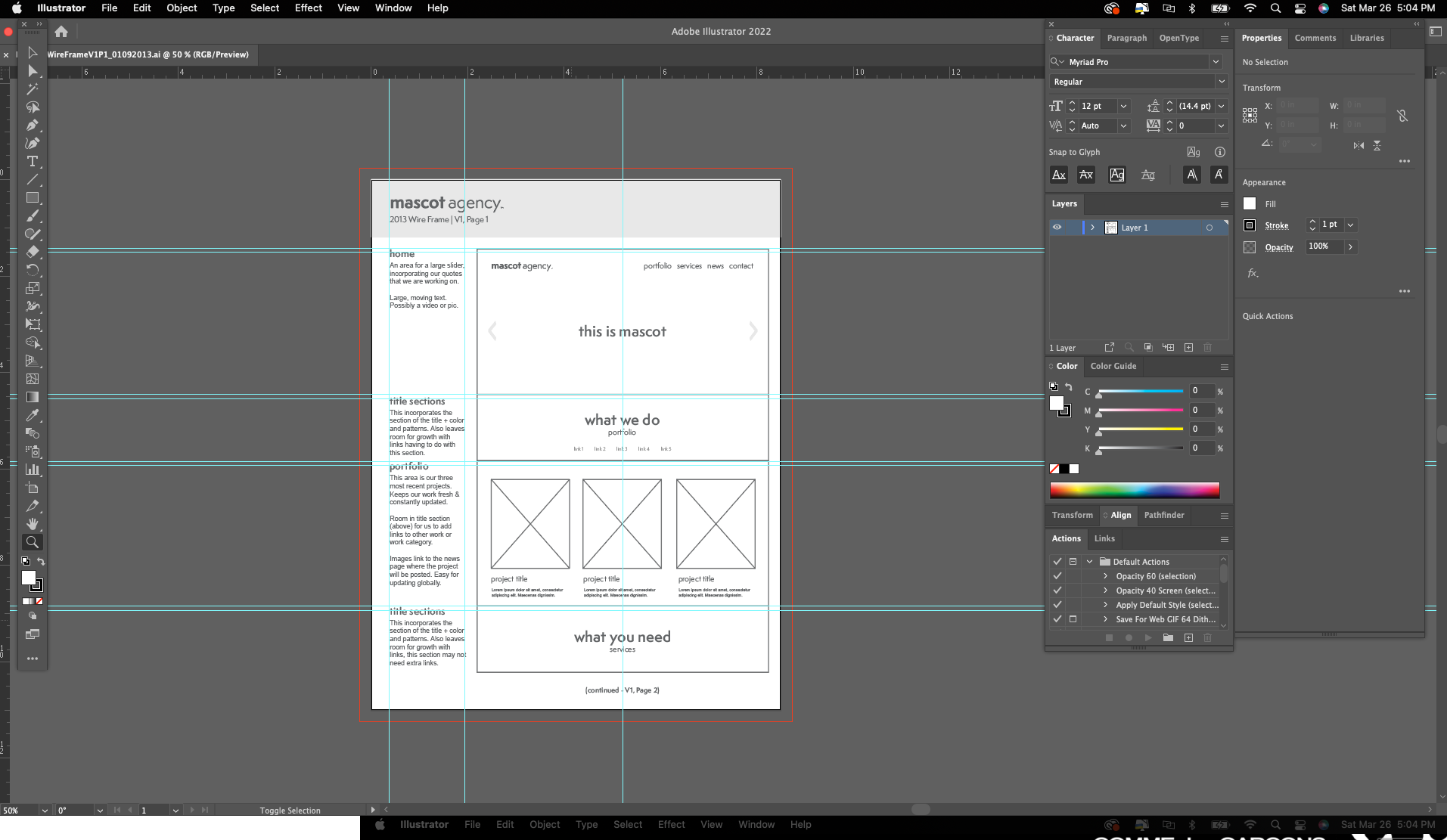This screenshot has height=840, width=1447.
Task: Select the Hand tool
Action: pyautogui.click(x=33, y=524)
